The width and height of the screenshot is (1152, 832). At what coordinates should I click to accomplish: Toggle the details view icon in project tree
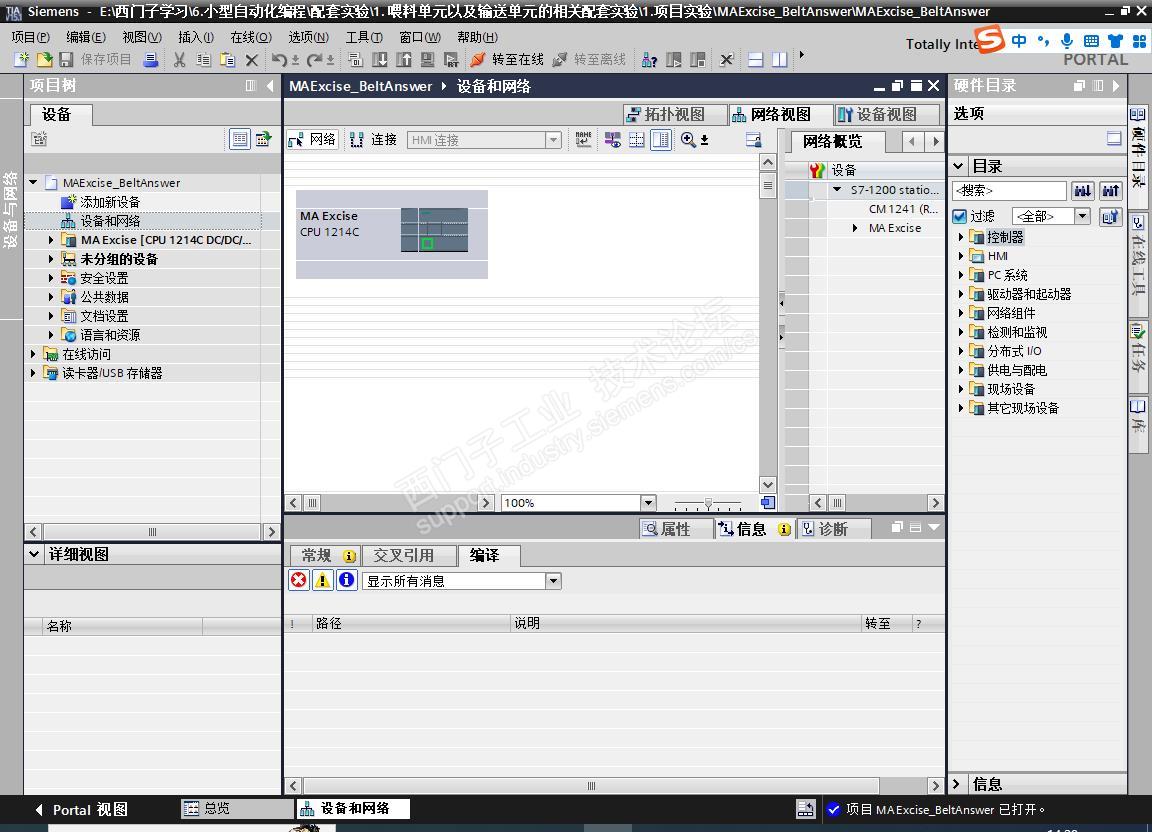[240, 139]
